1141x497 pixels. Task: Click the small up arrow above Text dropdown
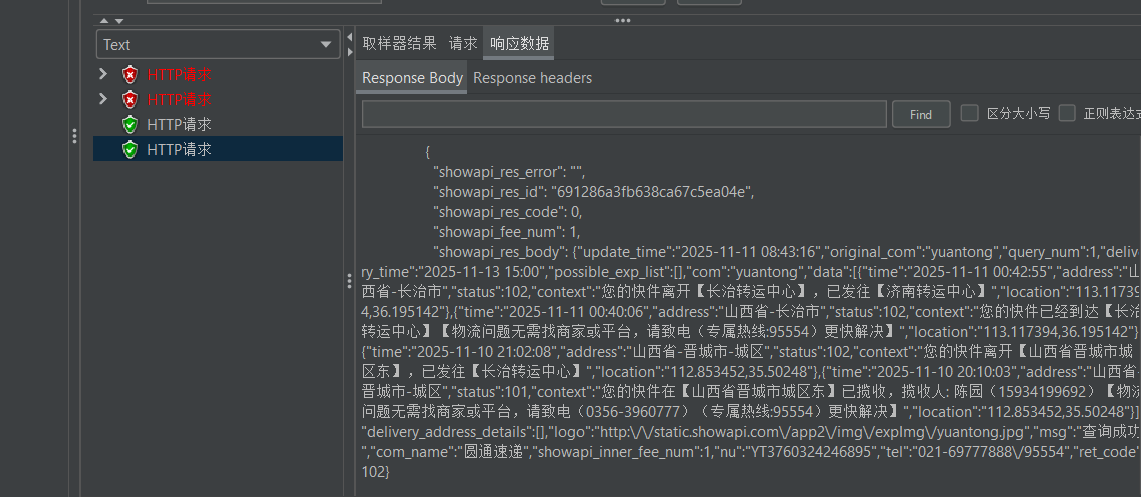(103, 21)
